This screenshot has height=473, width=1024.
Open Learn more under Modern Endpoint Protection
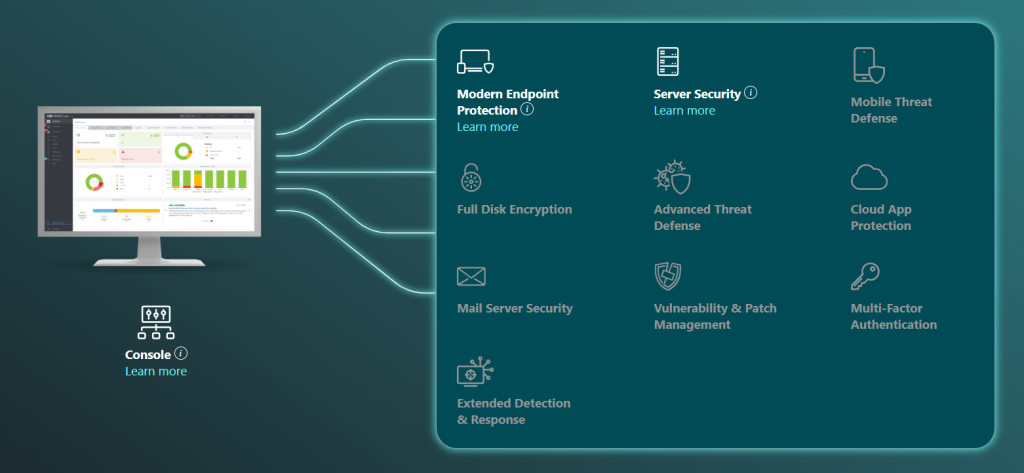[487, 127]
